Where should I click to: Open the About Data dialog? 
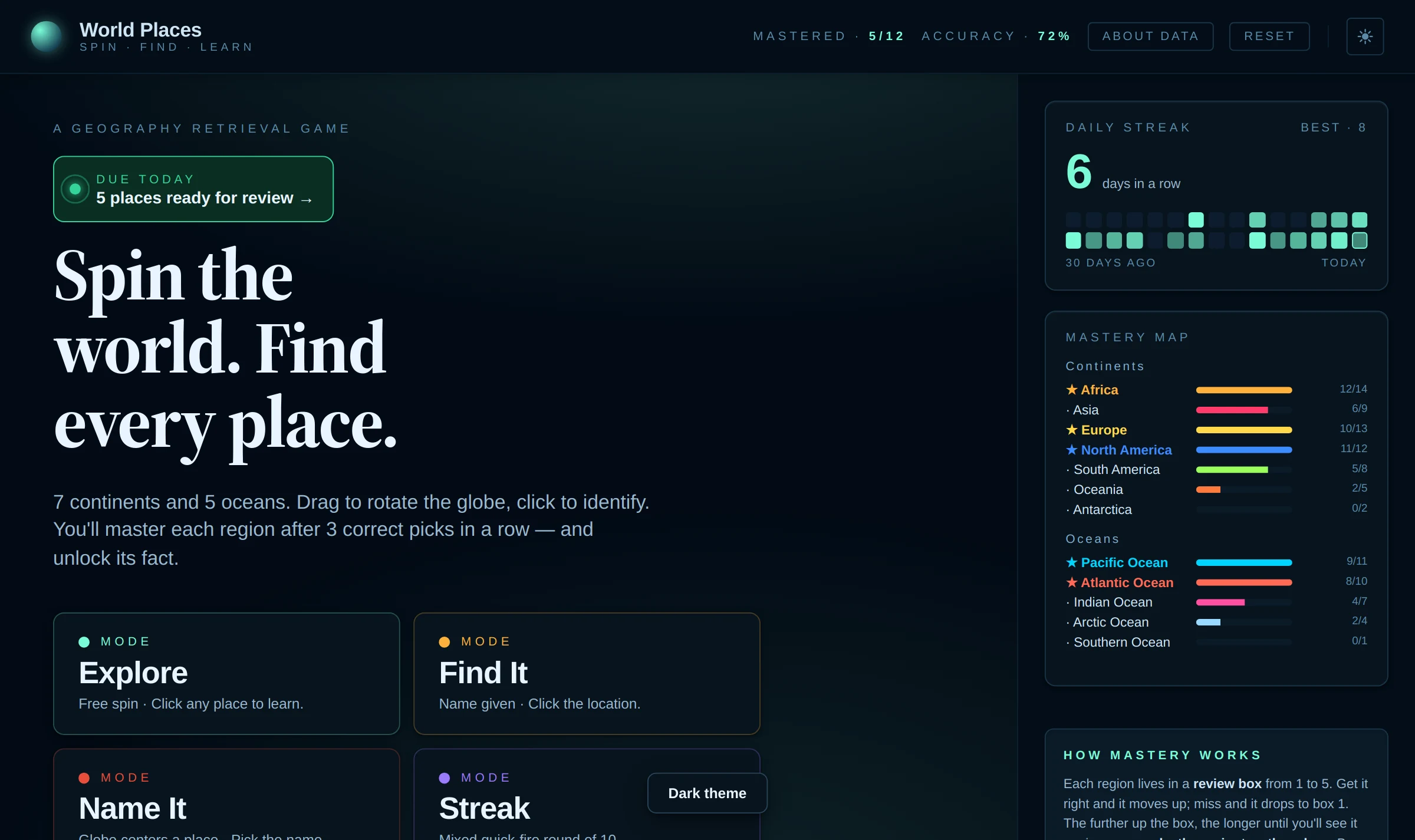pyautogui.click(x=1150, y=37)
